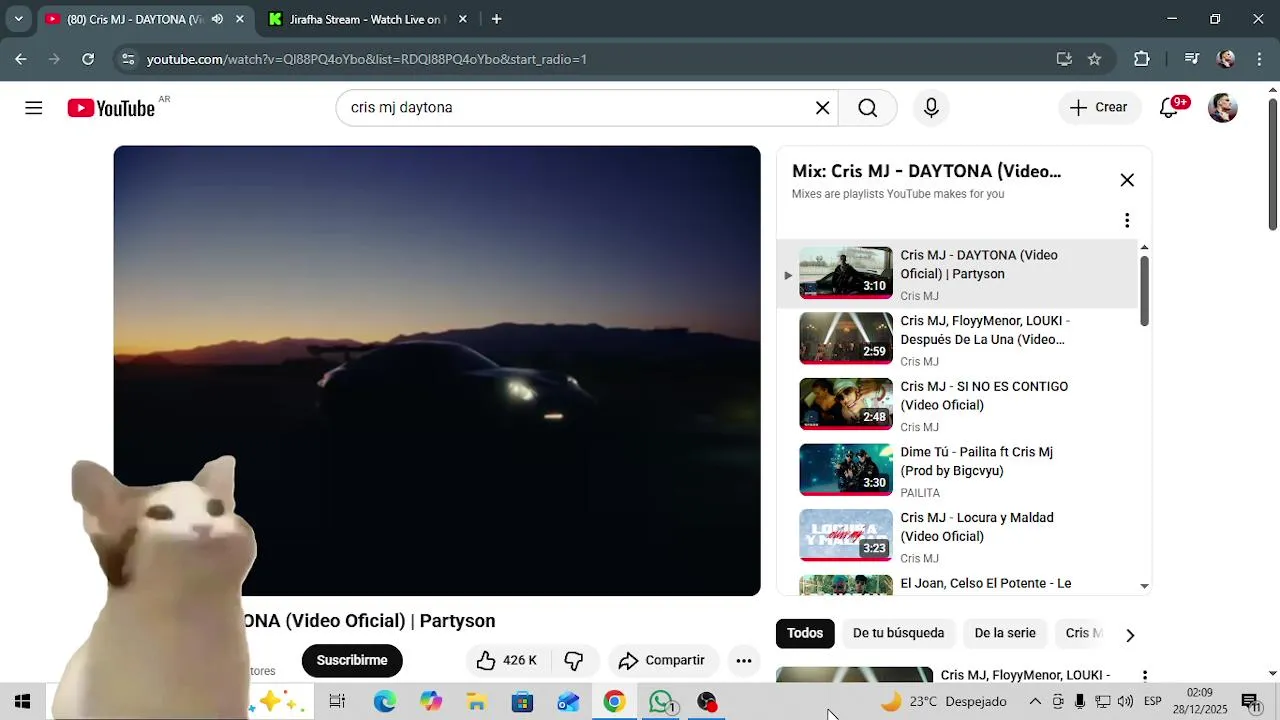Go back in Chrome navigation
Image resolution: width=1280 pixels, height=720 pixels.
(21, 59)
